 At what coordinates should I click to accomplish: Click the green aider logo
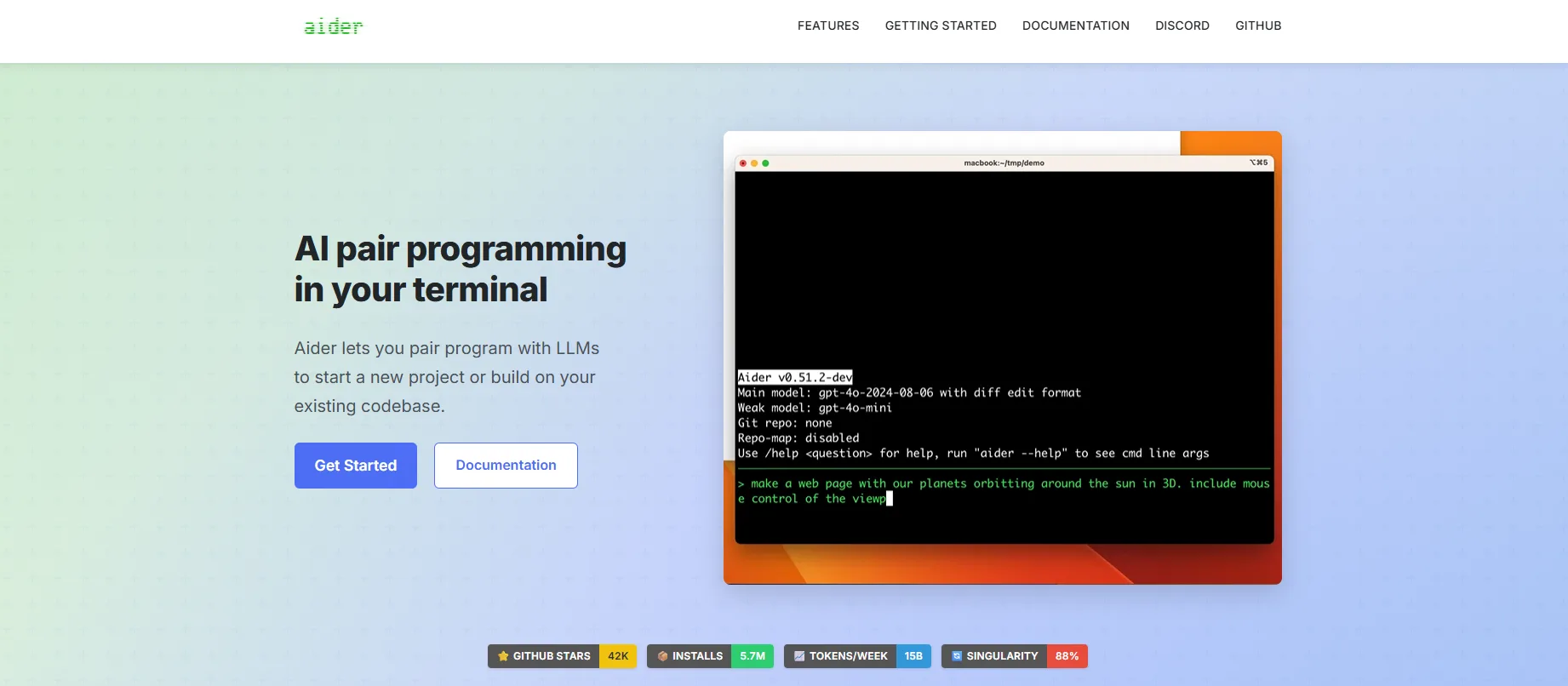click(x=333, y=26)
